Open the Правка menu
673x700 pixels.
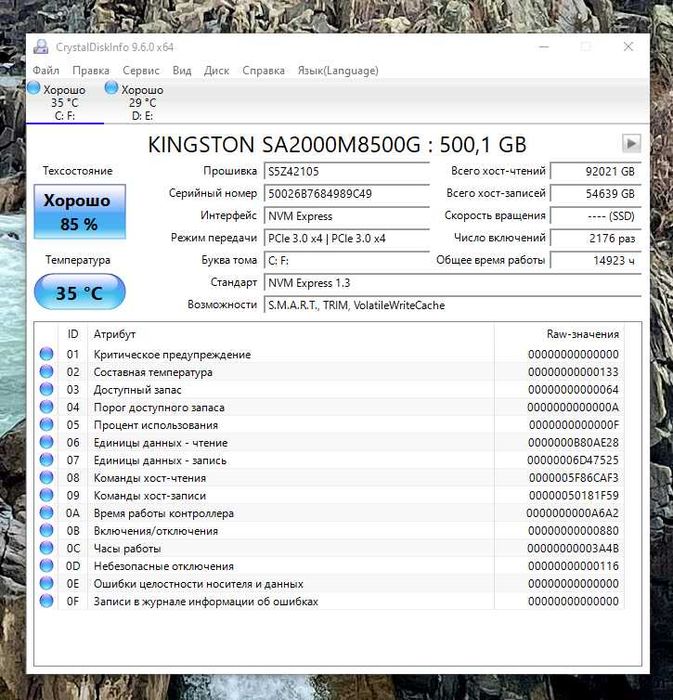click(x=91, y=71)
